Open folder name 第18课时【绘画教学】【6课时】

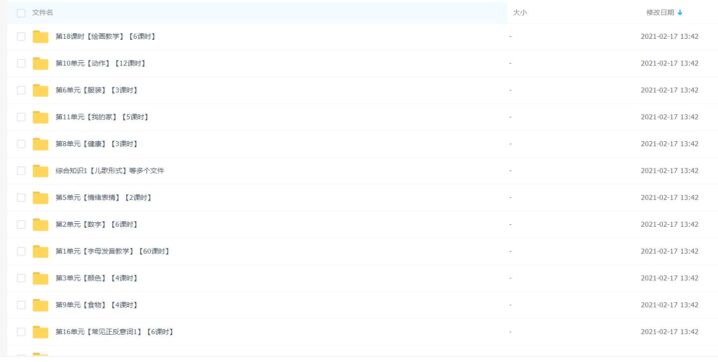tap(105, 36)
